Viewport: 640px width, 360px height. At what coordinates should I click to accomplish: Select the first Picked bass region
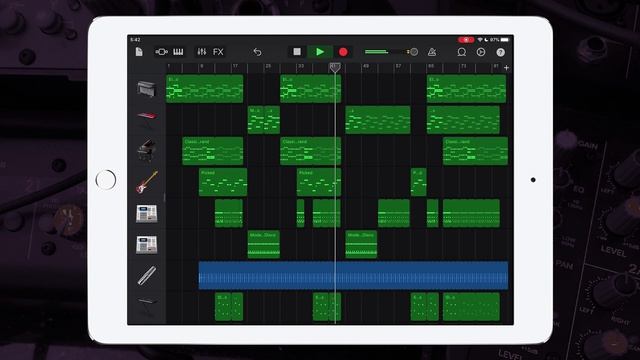coord(223,182)
